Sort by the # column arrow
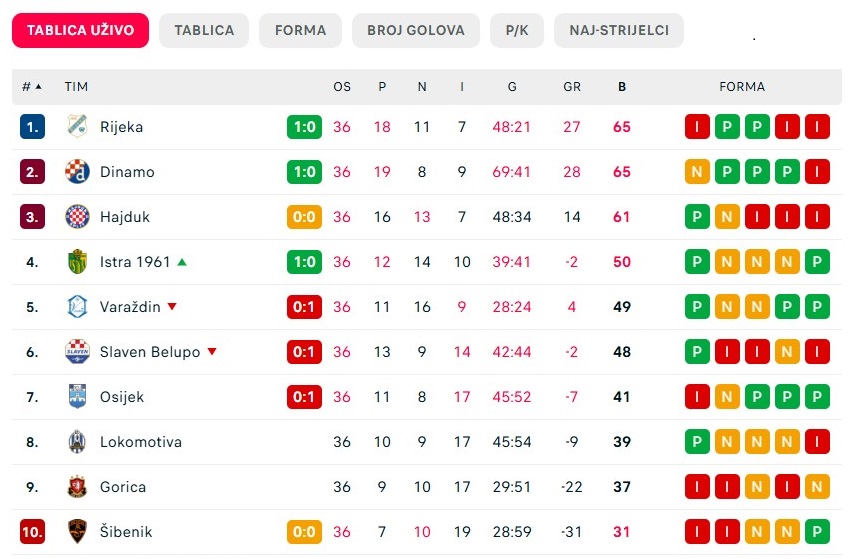 coord(38,86)
